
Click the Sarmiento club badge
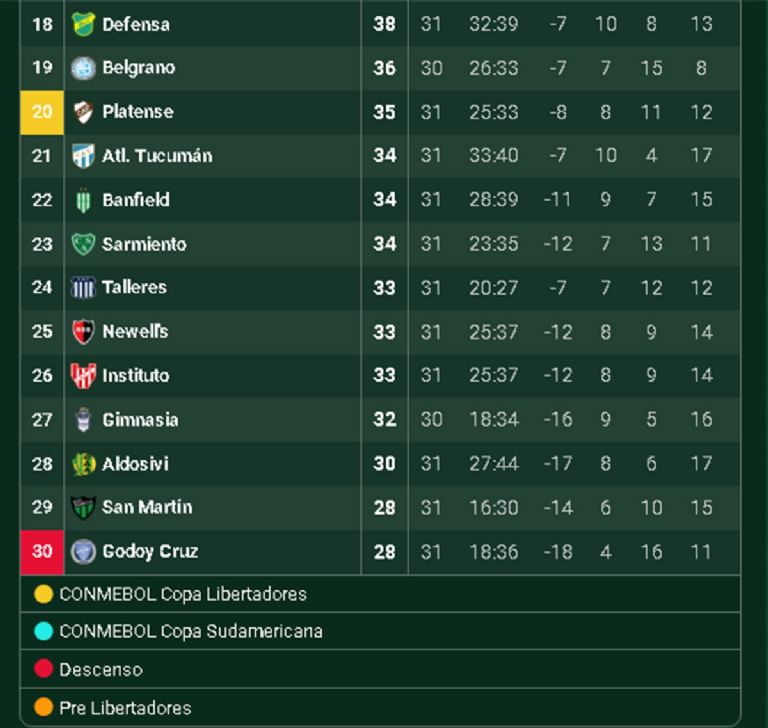pos(84,244)
